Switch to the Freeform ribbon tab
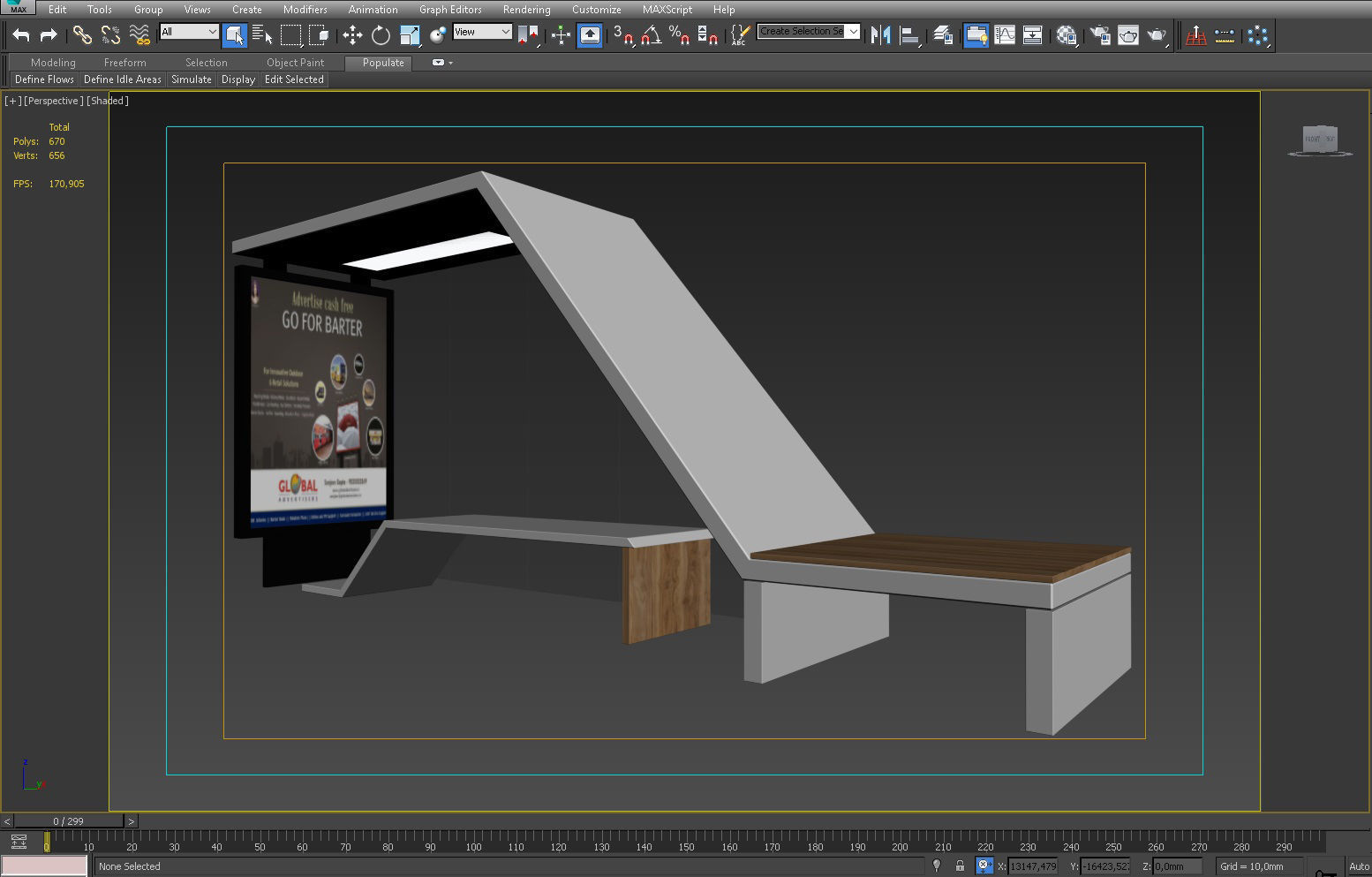Viewport: 1372px width, 877px height. tap(125, 63)
